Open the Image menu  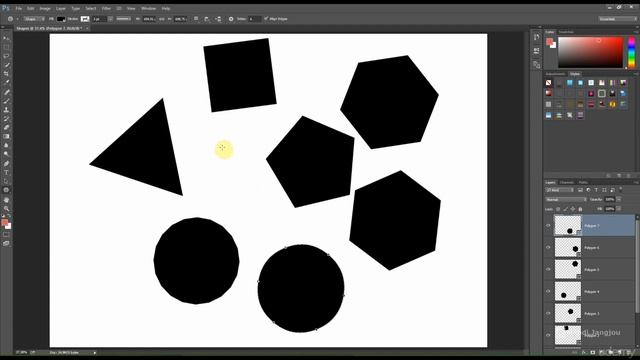click(x=45, y=8)
